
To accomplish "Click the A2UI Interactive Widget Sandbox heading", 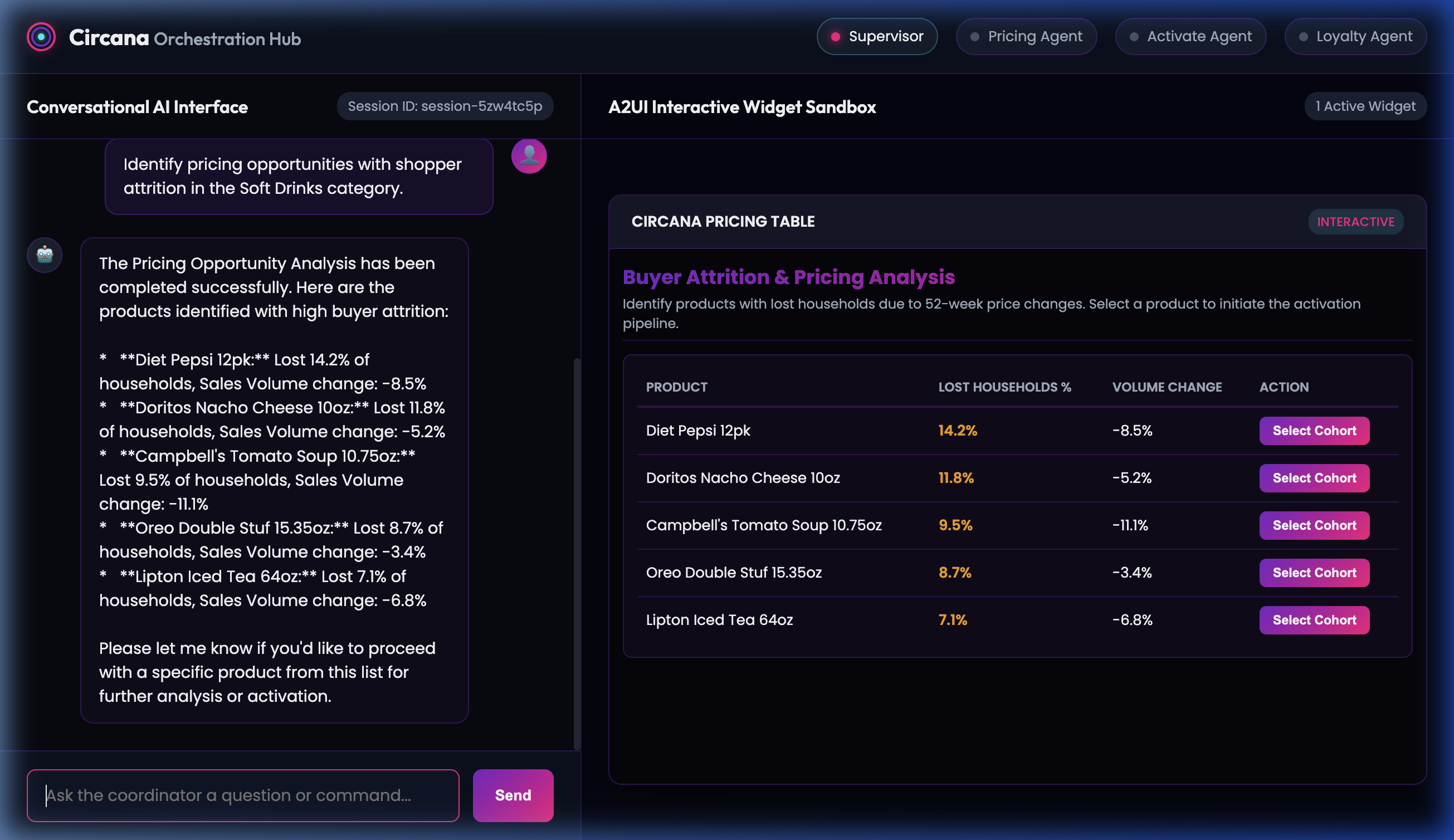I will click(x=742, y=107).
